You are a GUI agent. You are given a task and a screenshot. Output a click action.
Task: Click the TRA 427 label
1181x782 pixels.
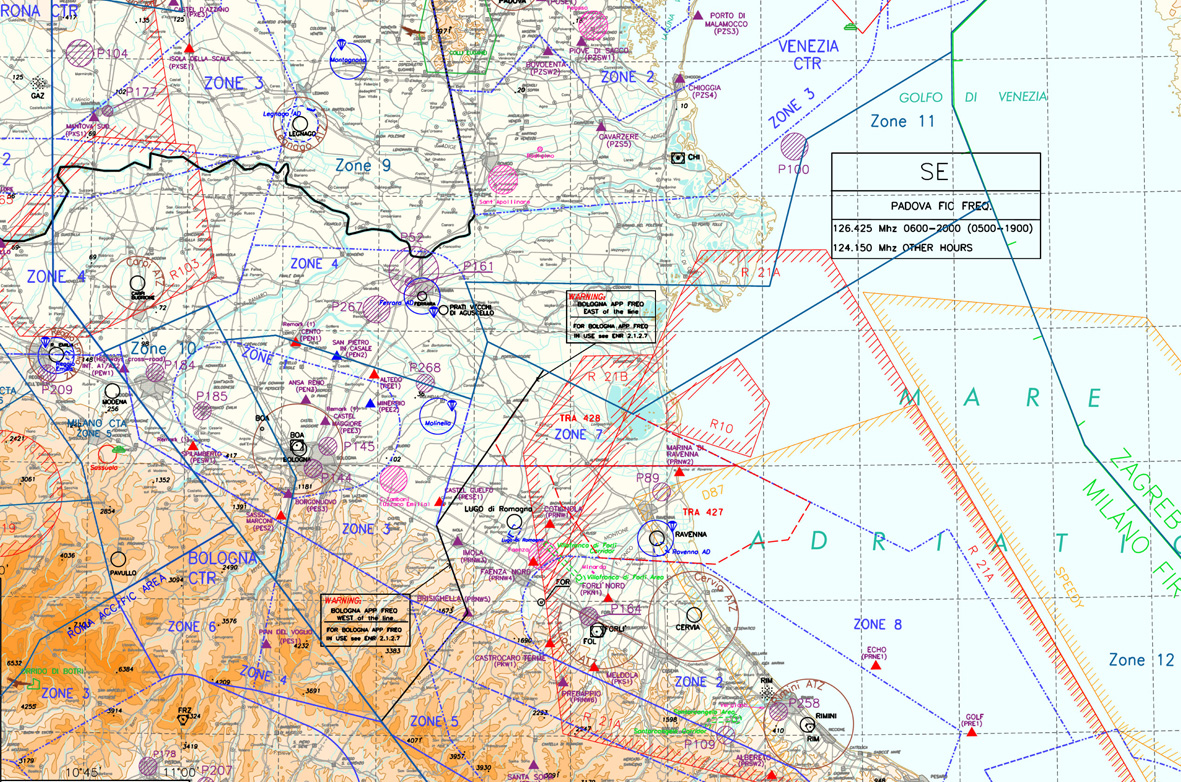703,512
